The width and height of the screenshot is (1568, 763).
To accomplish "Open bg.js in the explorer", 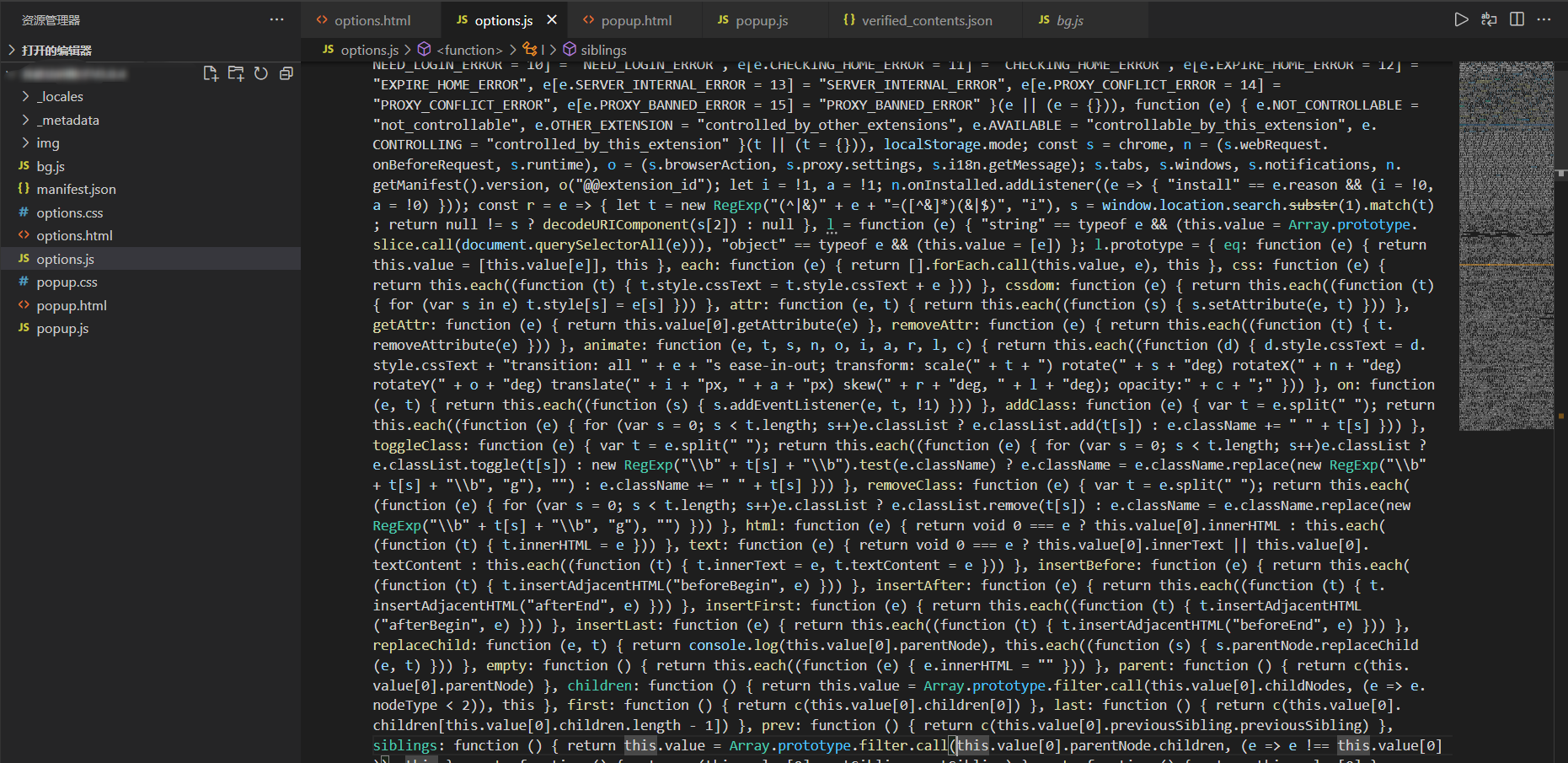I will [150, 167].
